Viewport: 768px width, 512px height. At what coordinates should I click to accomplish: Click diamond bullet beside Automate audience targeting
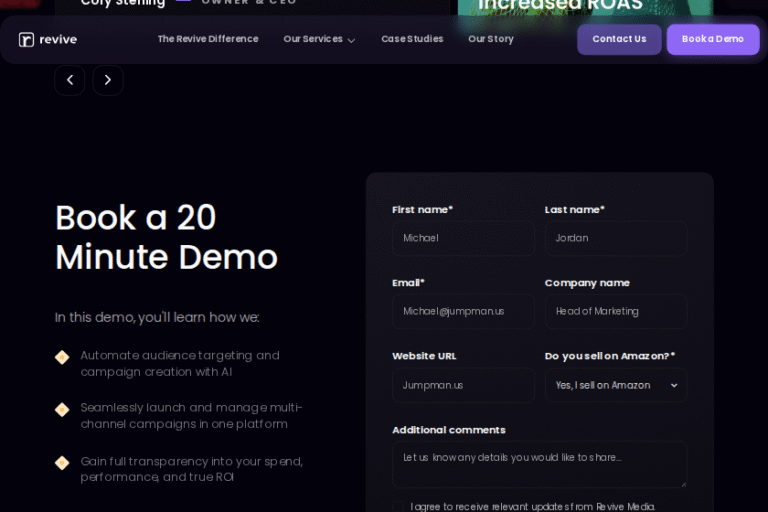click(x=62, y=357)
